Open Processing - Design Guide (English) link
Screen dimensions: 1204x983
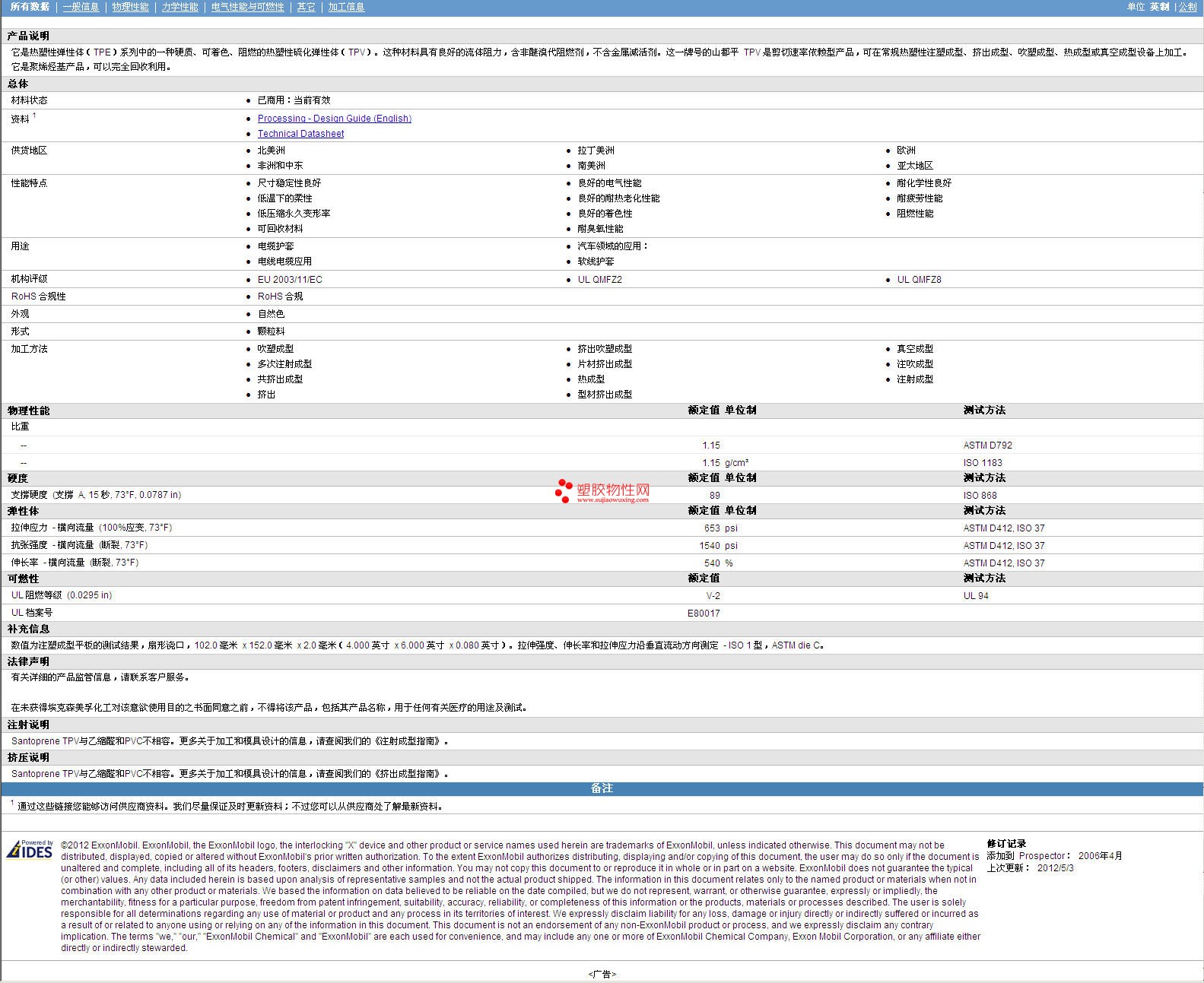tap(334, 118)
